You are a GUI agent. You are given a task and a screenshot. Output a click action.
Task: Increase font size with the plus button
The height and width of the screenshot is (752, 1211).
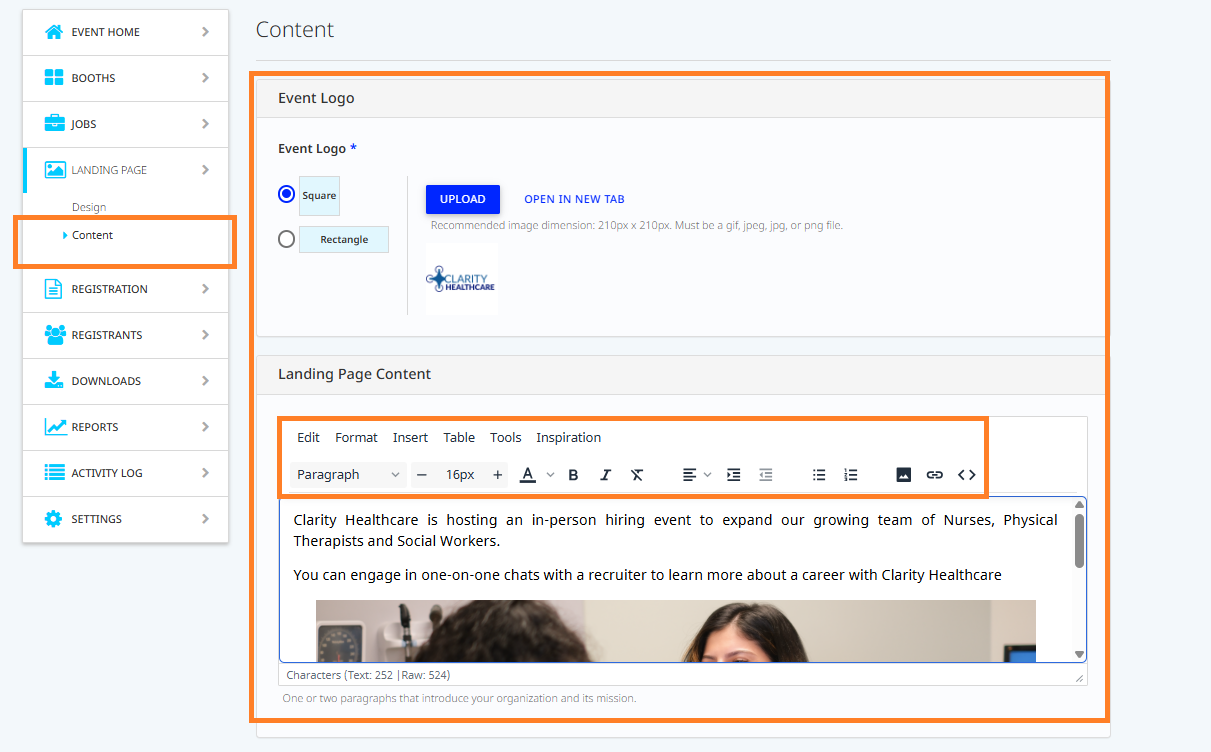click(497, 475)
